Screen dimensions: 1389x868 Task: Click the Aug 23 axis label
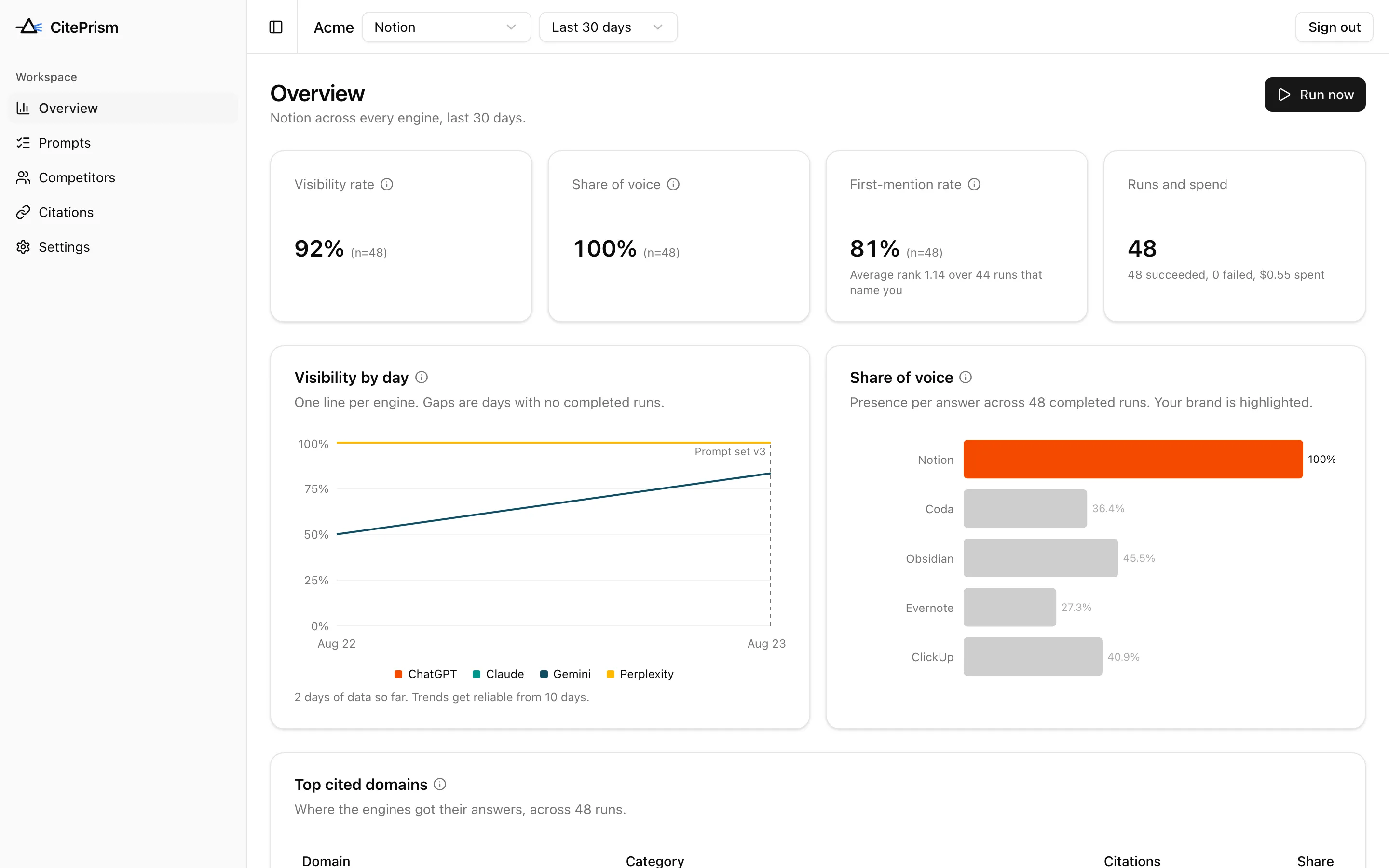(x=766, y=644)
